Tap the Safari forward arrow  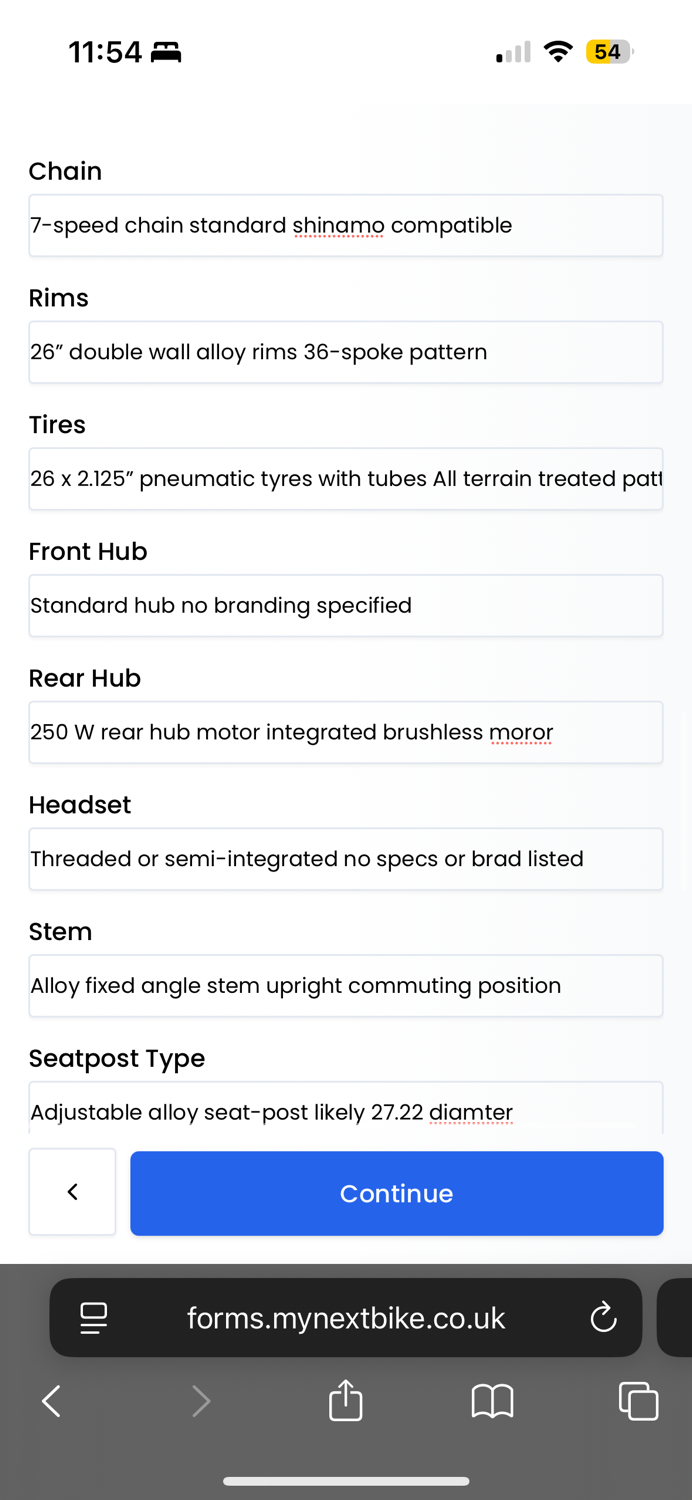(200, 1401)
